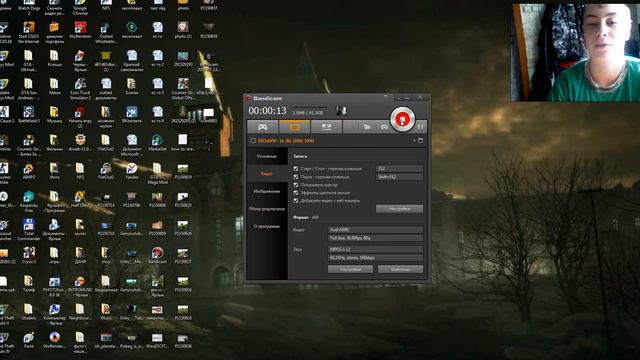Open Bandicam help question mark
Screen dimensions: 640x360
pos(385,98)
